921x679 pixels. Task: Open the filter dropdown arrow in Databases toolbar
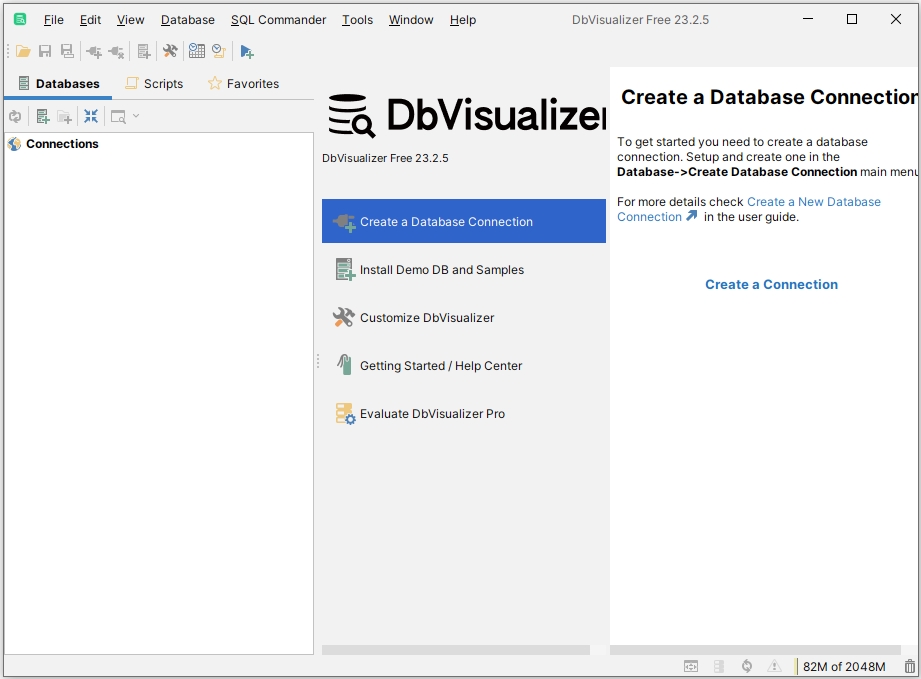click(x=136, y=116)
